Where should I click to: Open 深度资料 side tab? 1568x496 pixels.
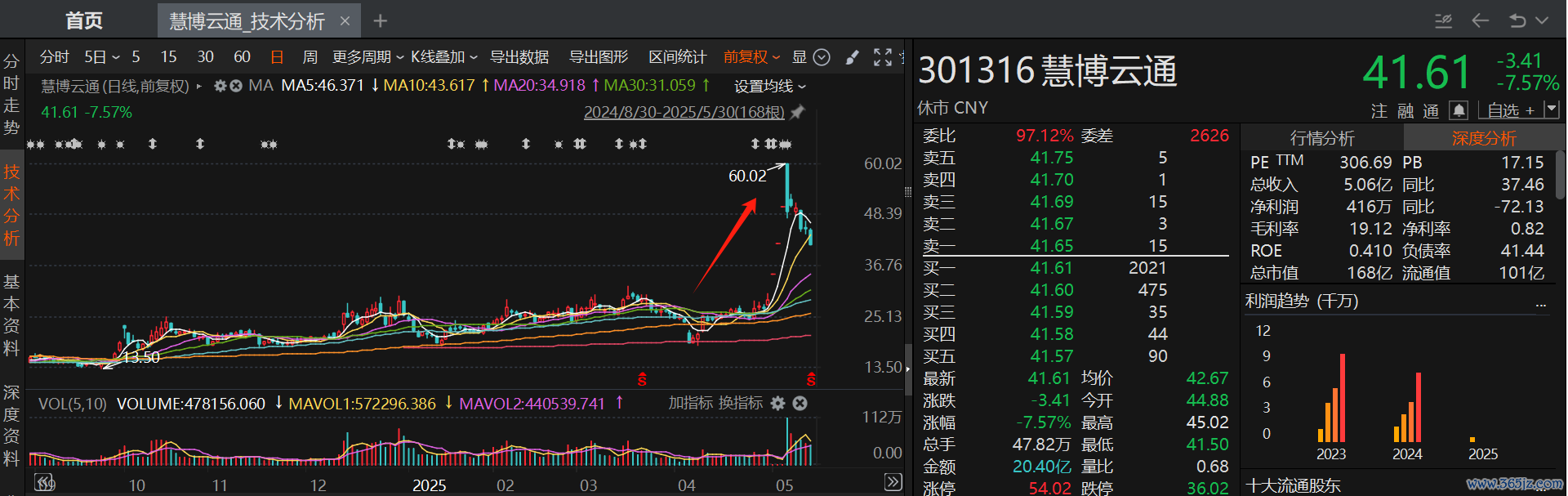tap(11, 426)
